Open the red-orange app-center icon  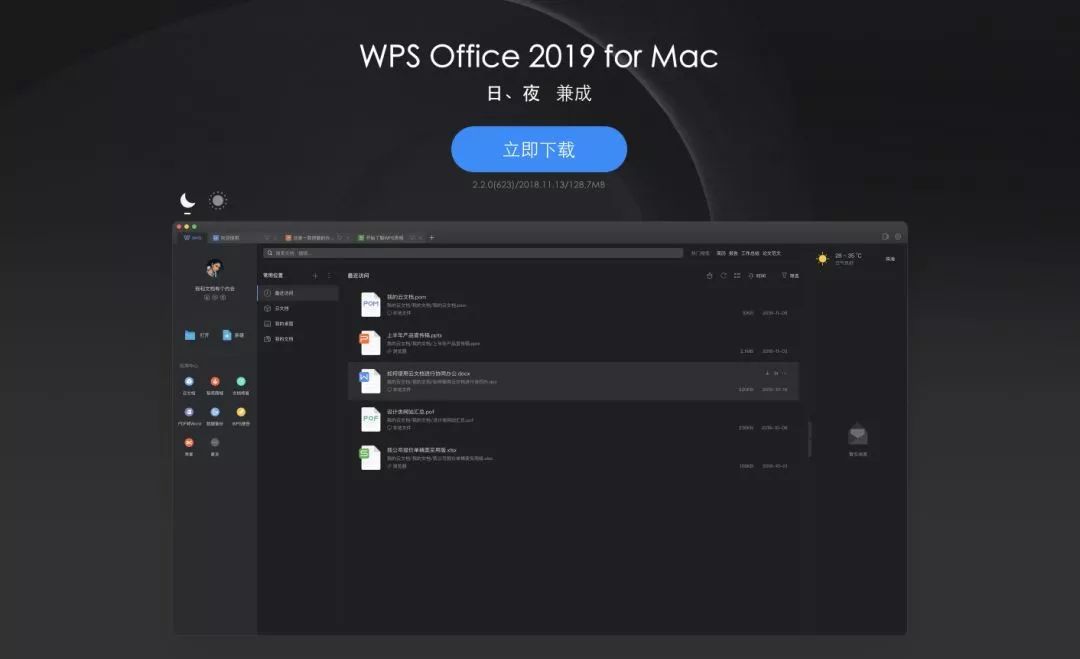tap(215, 381)
